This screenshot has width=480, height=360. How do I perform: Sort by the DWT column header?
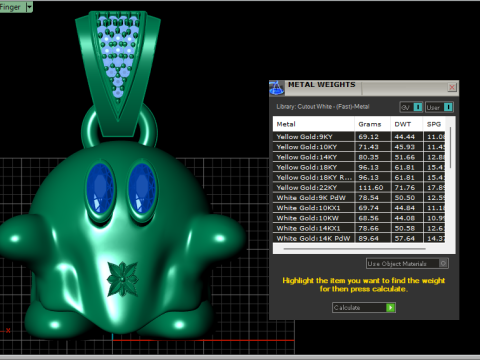point(407,124)
